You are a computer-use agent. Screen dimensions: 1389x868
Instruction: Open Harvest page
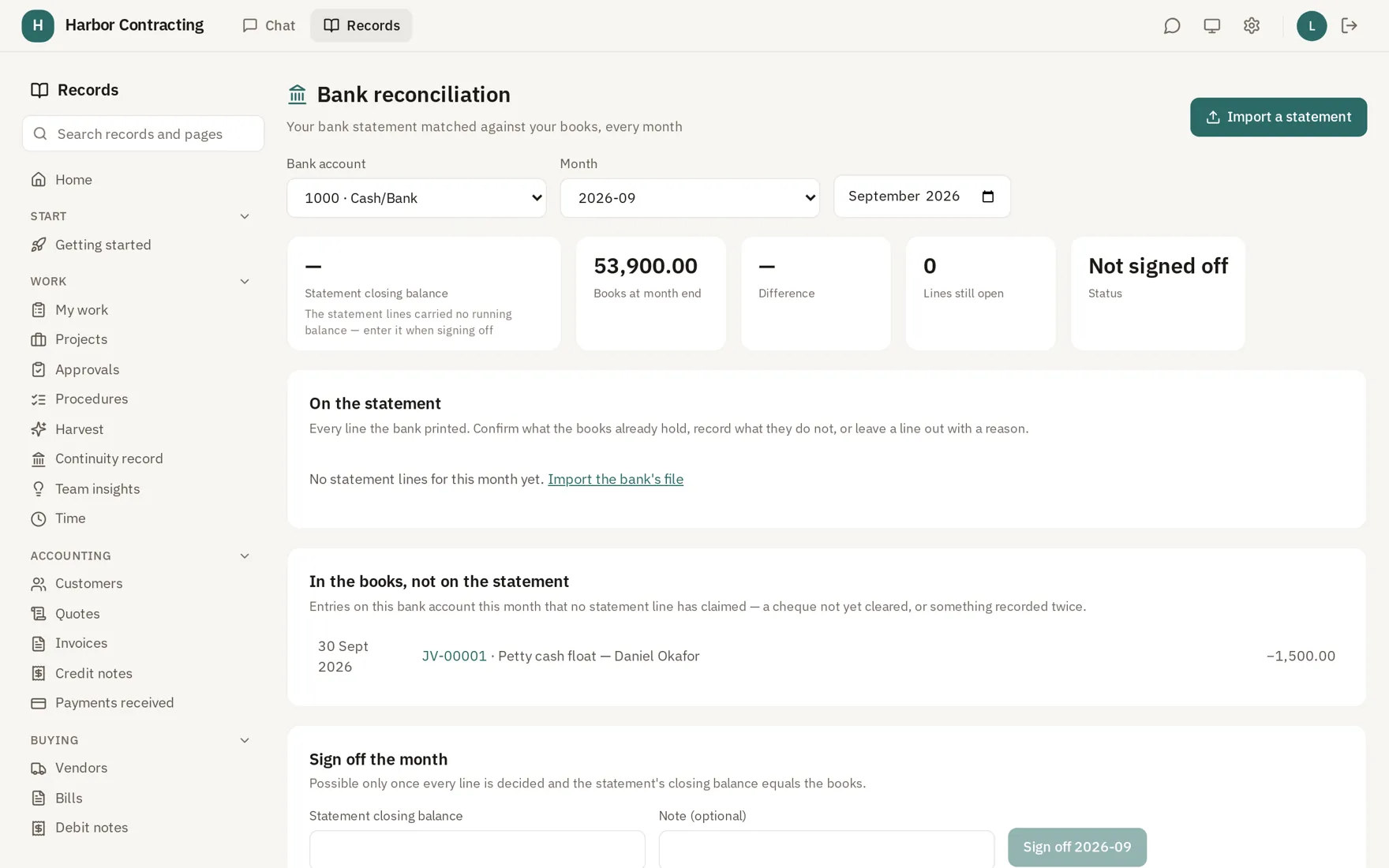(143, 429)
